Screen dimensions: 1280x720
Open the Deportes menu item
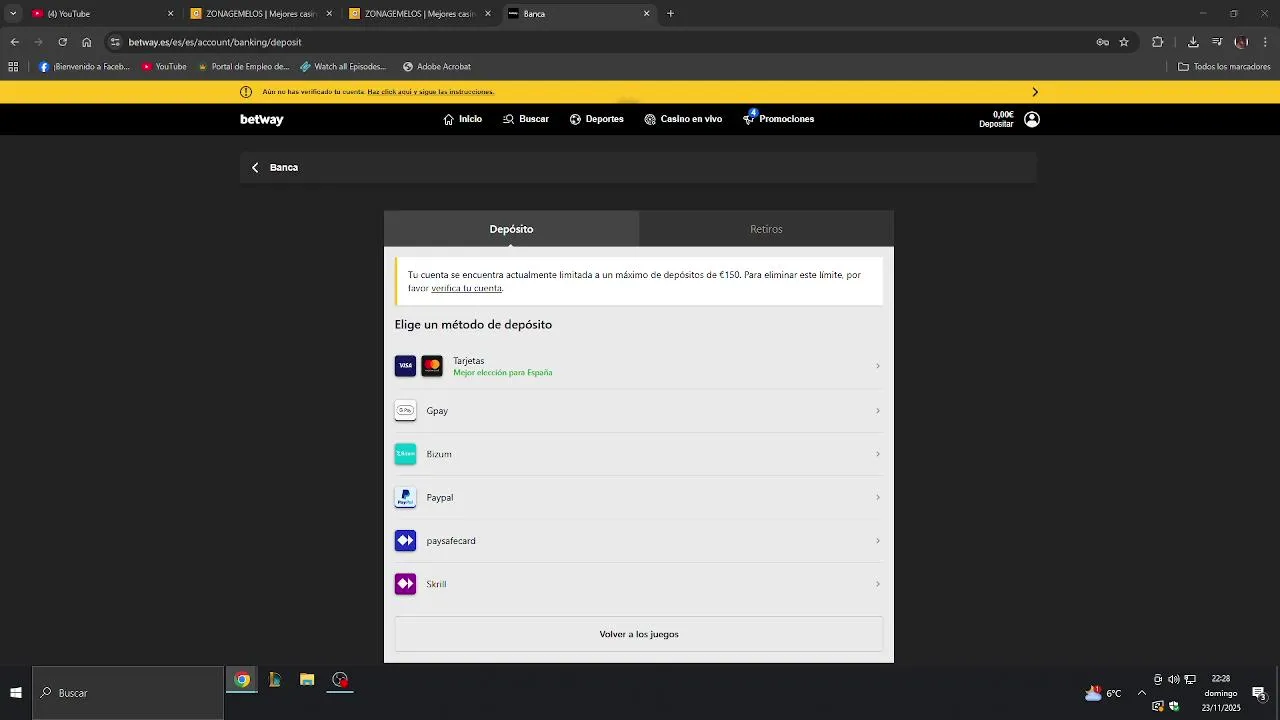[x=597, y=119]
